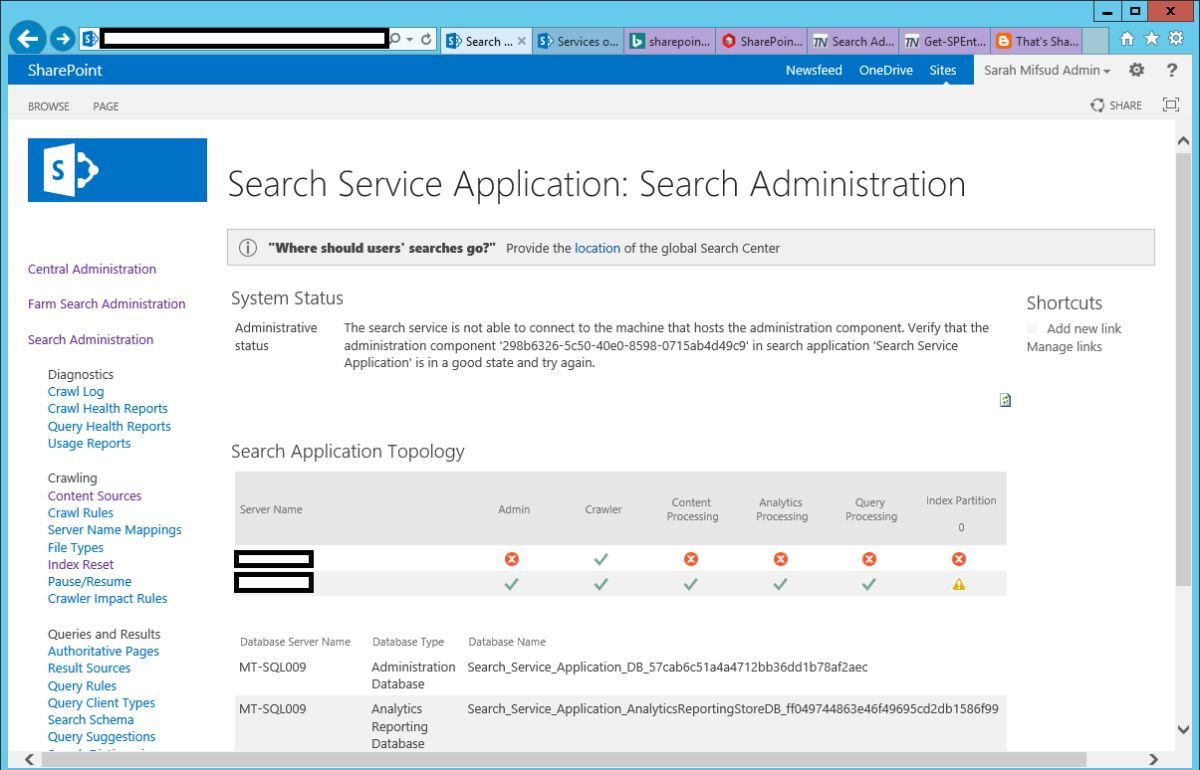Viewport: 1200px width, 770px height.
Task: Go to Newsfeed in the suite bar
Action: pos(814,70)
